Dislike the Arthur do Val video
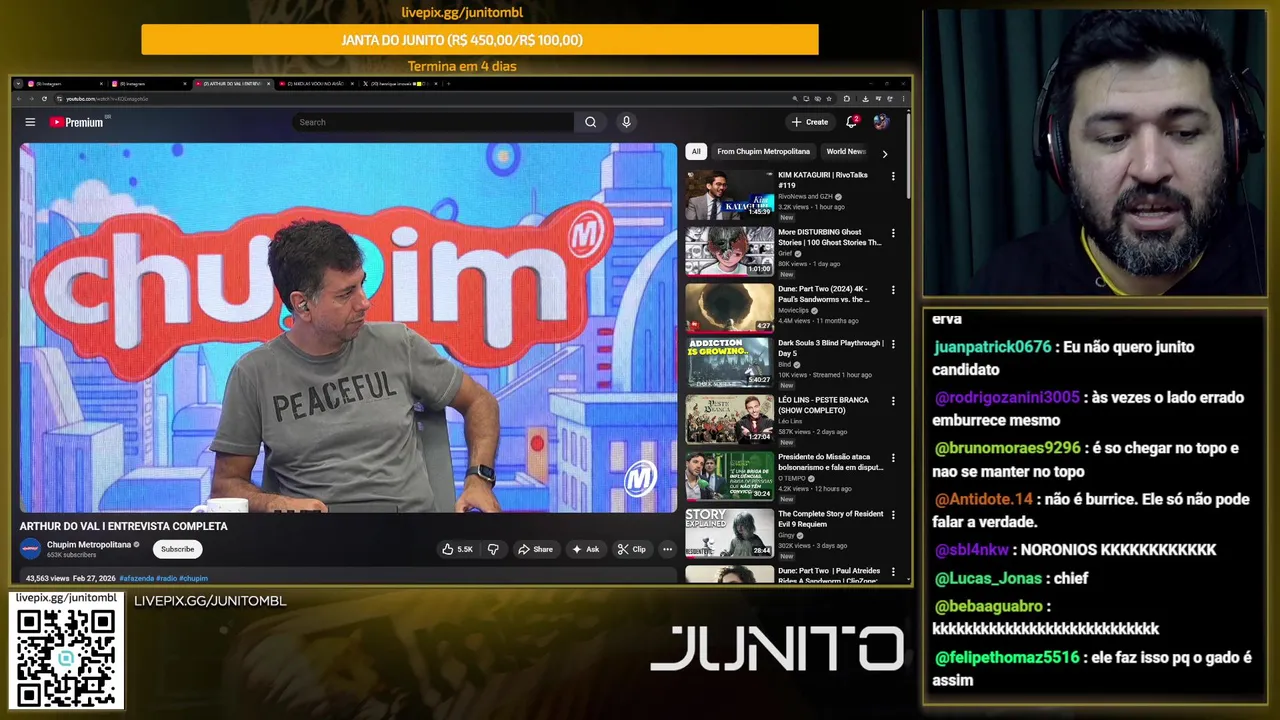1280x720 pixels. [x=493, y=549]
